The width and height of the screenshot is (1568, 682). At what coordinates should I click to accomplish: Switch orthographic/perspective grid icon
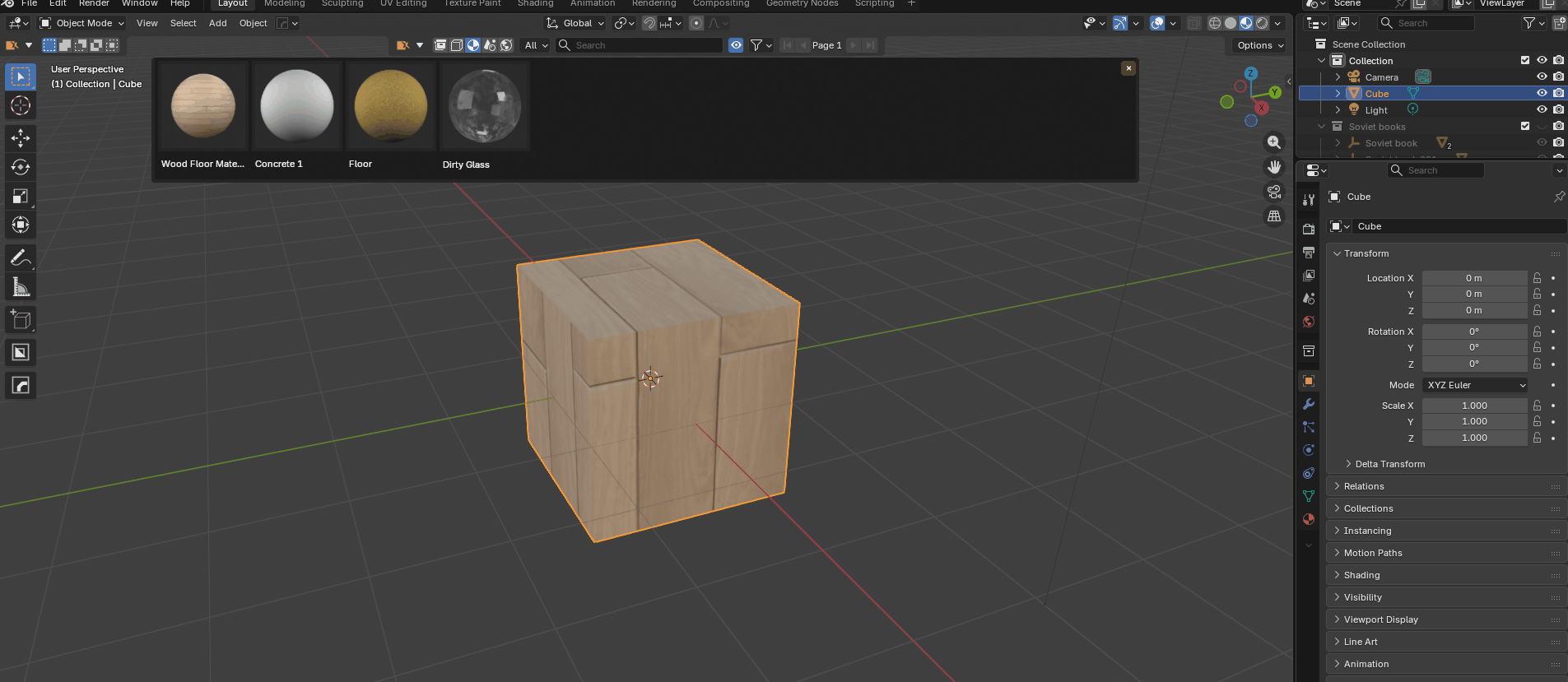pos(1274,216)
